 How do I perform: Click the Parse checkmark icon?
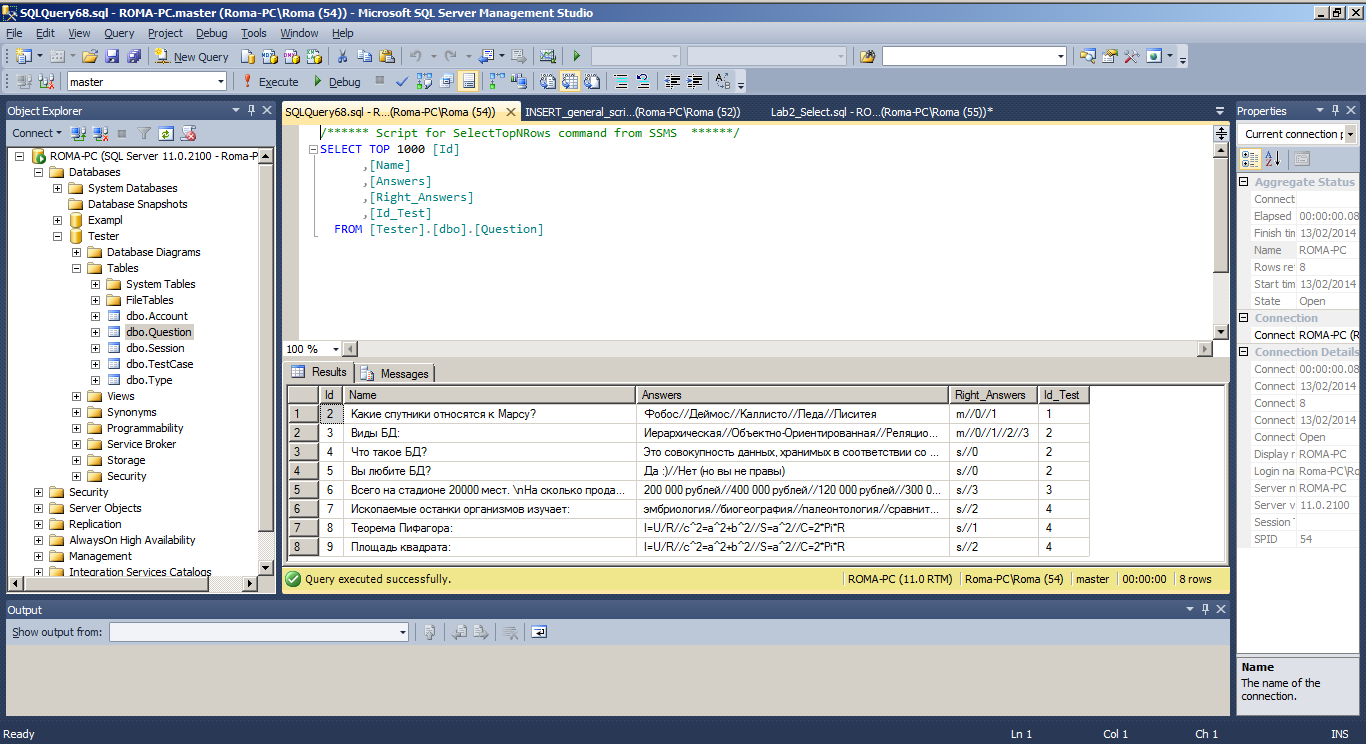401,82
